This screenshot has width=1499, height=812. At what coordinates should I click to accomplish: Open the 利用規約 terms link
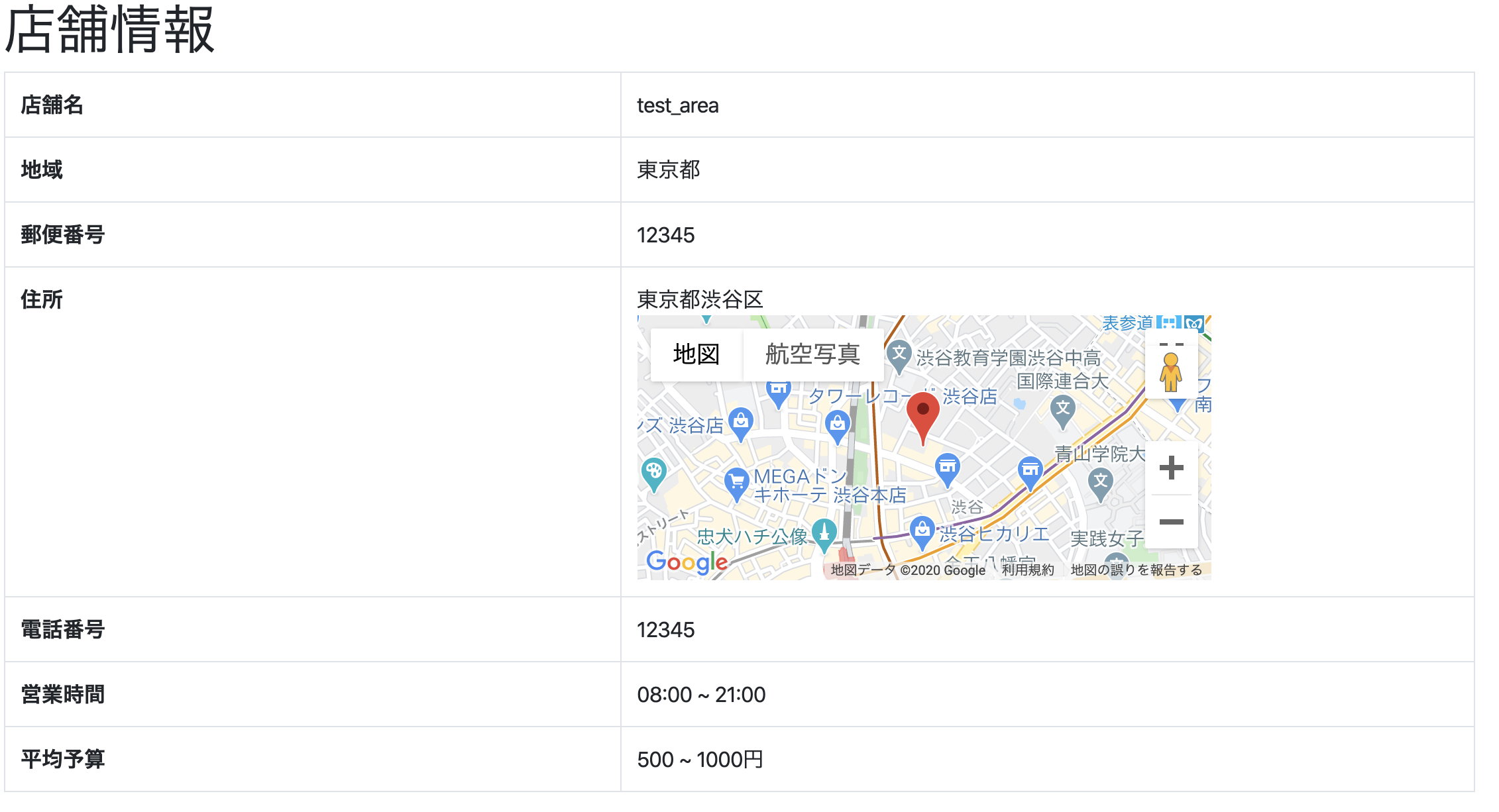click(1027, 570)
